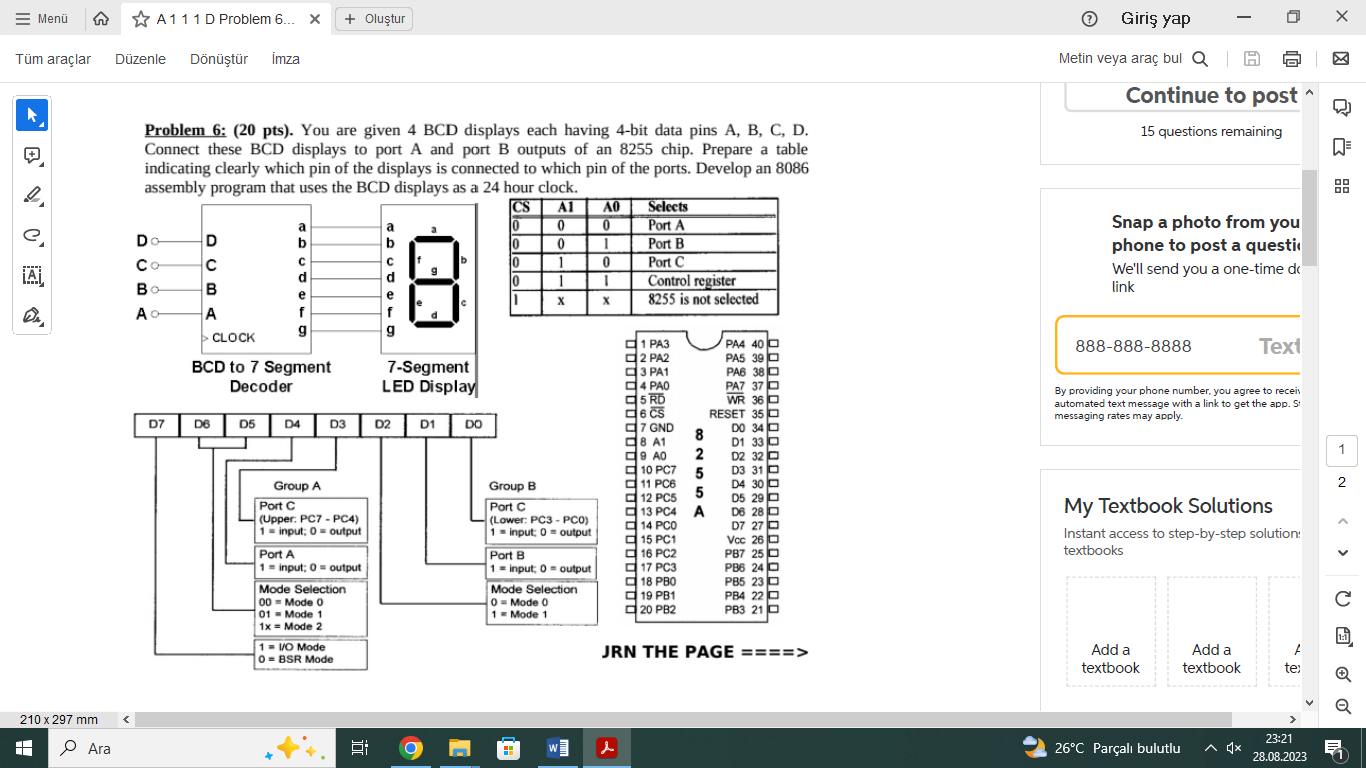Select the İmza toolbar item
The width and height of the screenshot is (1366, 768).
pyautogui.click(x=286, y=59)
